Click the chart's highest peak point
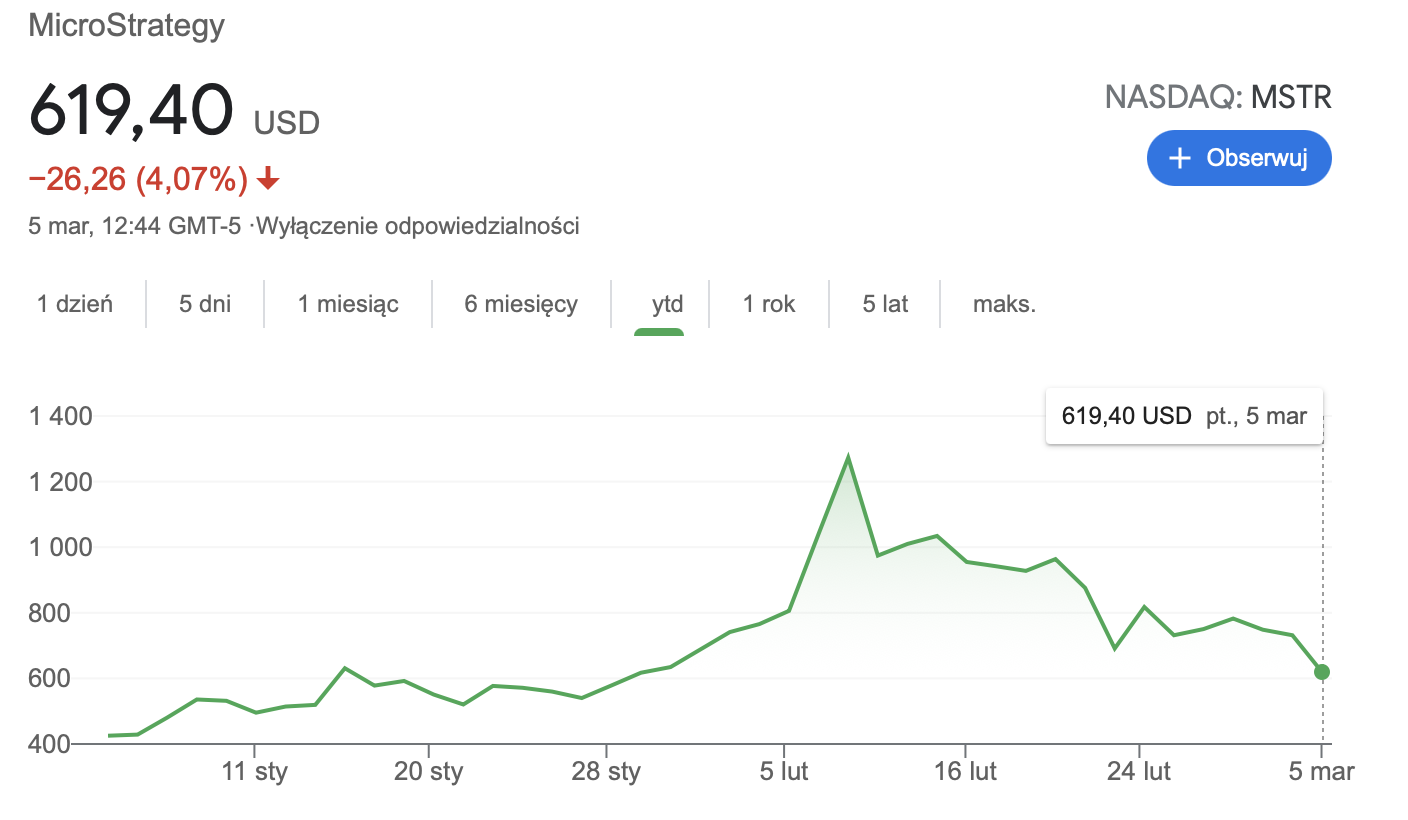This screenshot has height=820, width=1408. [x=848, y=458]
